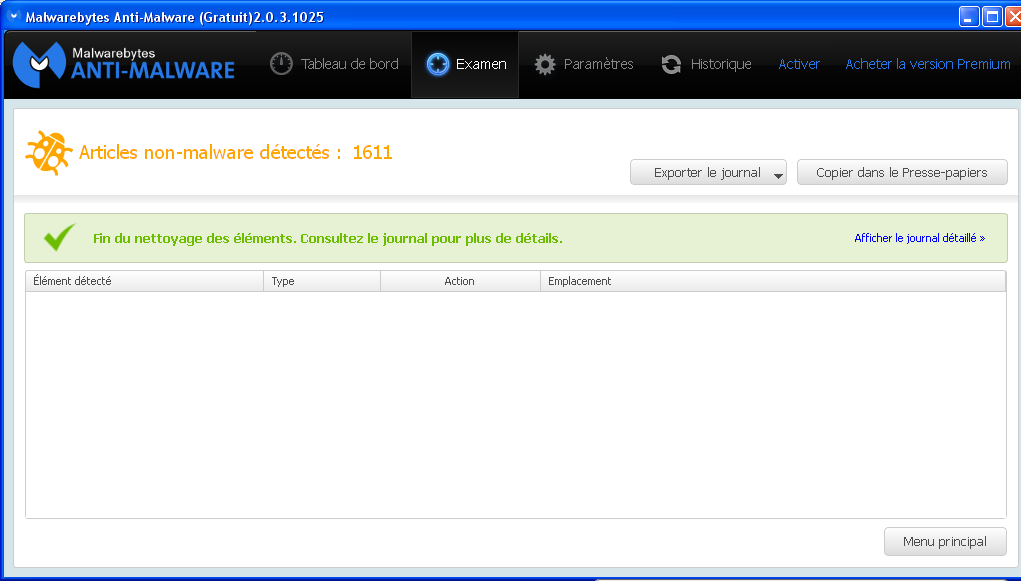Switch to the Examen tab
Viewport: 1021px width, 581px height.
click(466, 64)
